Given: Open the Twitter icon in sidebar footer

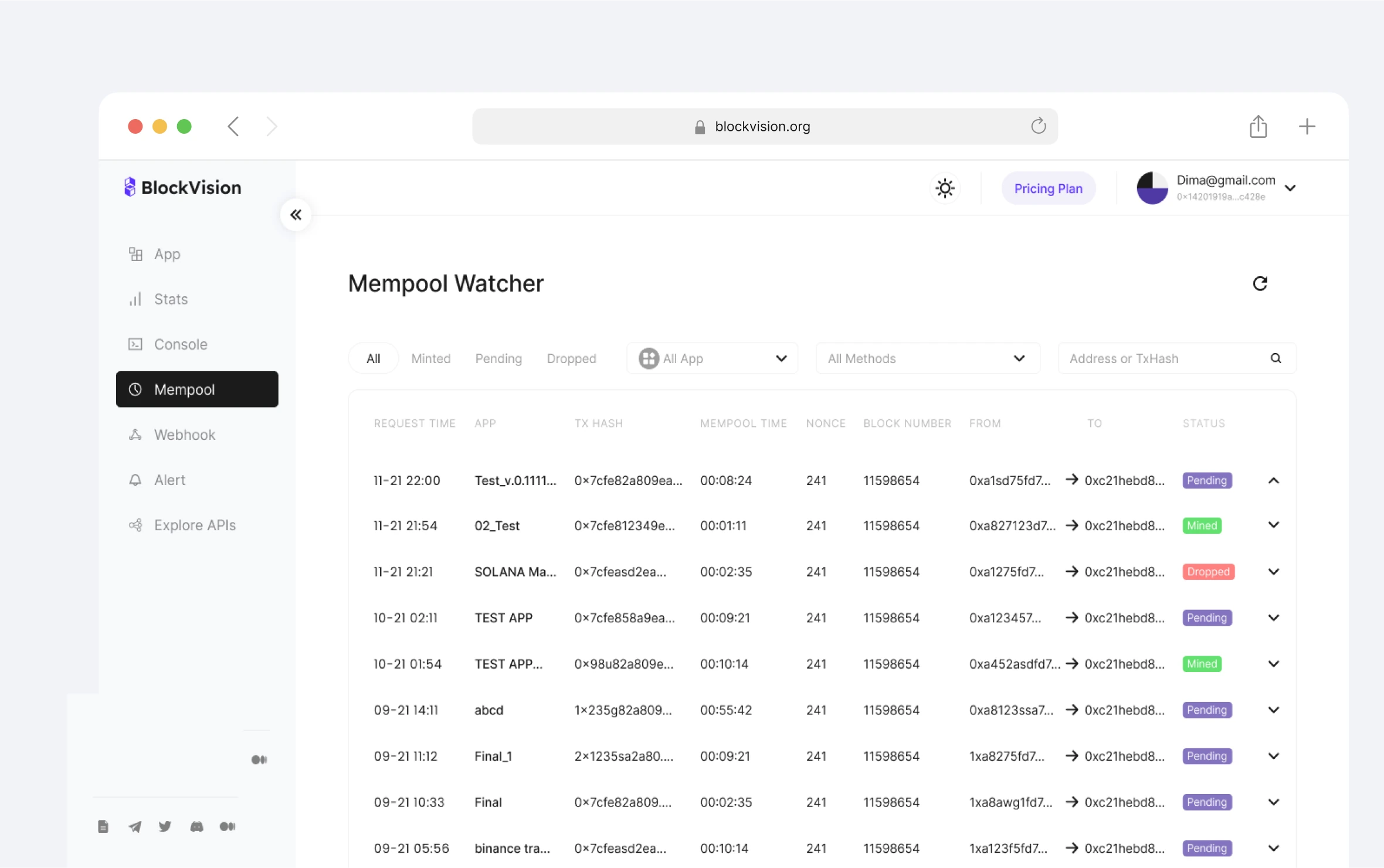Looking at the screenshot, I should click(165, 826).
